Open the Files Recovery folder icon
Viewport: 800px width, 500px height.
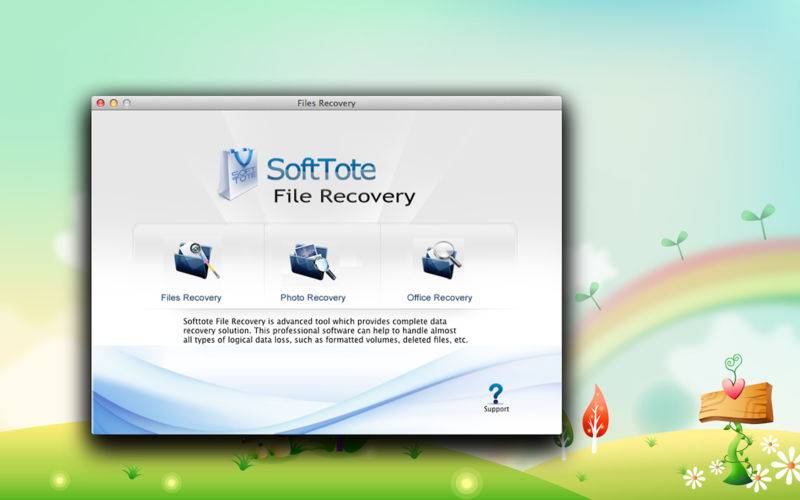(196, 260)
